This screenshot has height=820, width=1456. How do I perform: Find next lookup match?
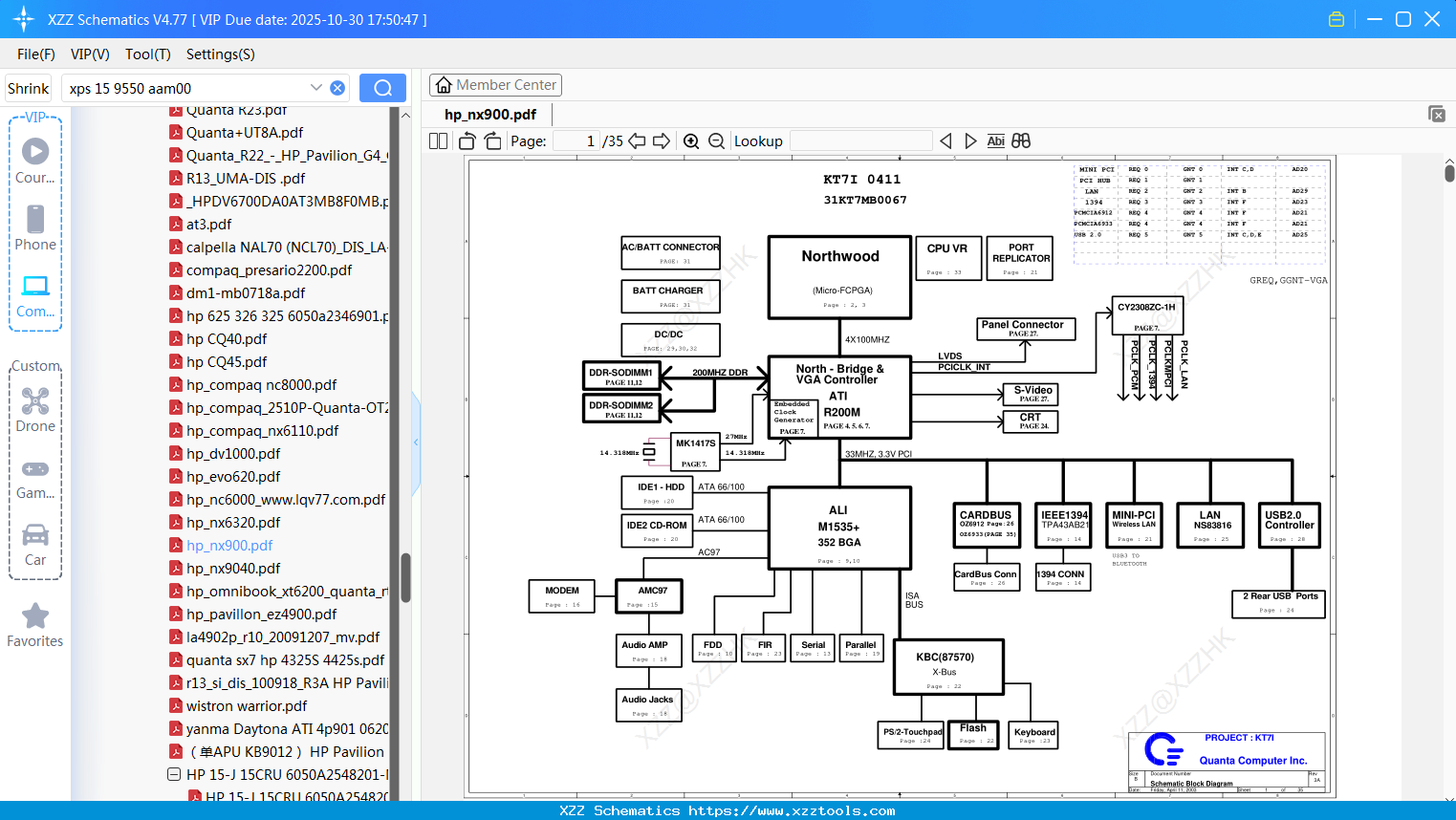click(970, 140)
